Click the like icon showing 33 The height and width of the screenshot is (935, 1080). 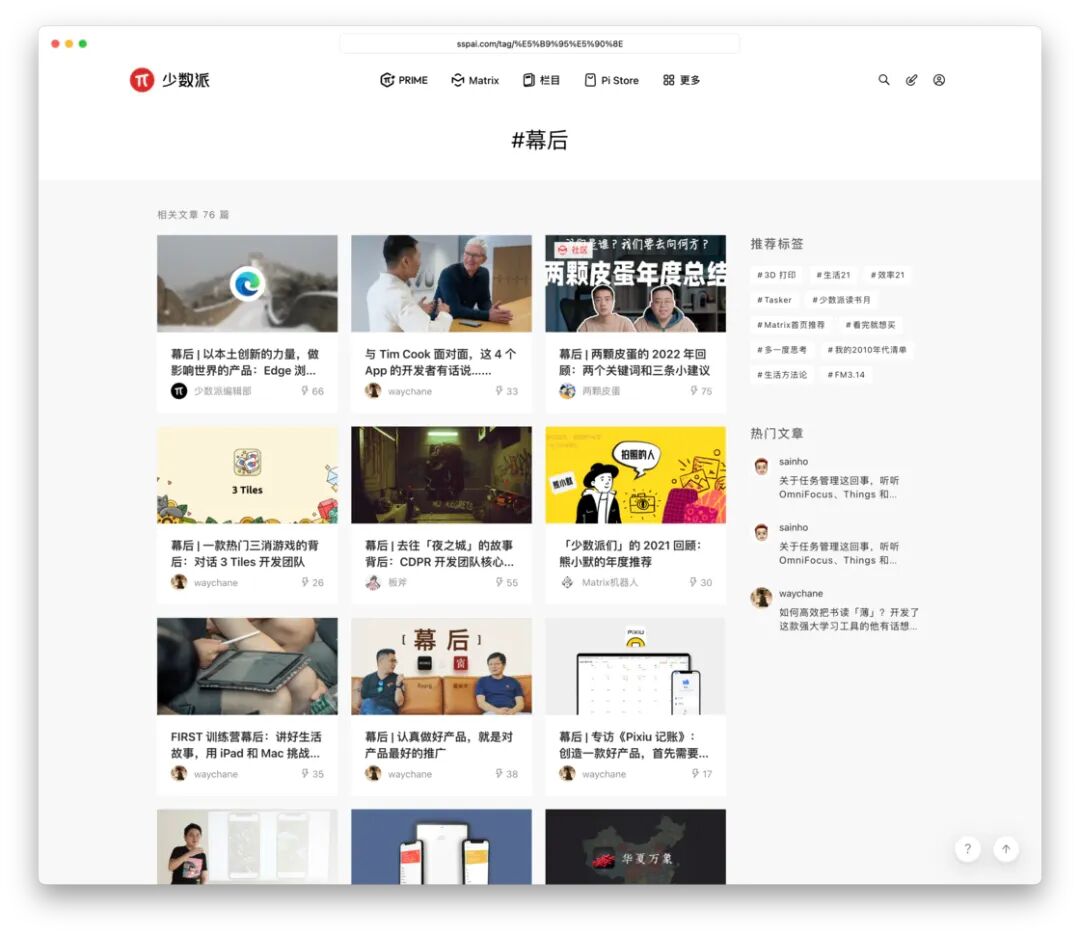point(499,391)
